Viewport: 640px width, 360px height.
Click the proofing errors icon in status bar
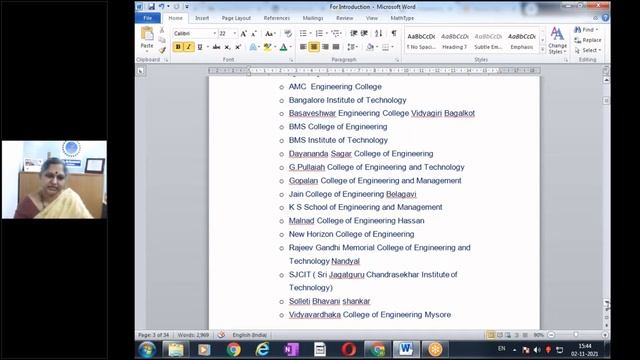[221, 335]
